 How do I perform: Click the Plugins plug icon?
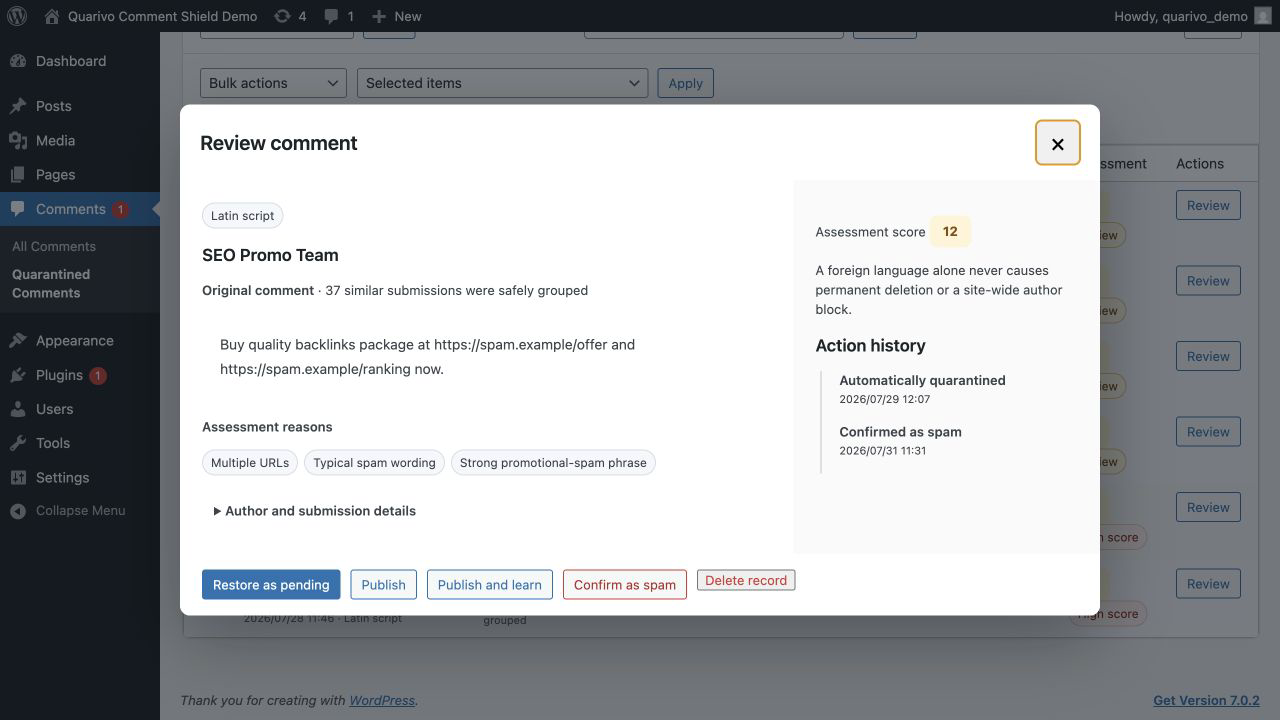[x=18, y=375]
